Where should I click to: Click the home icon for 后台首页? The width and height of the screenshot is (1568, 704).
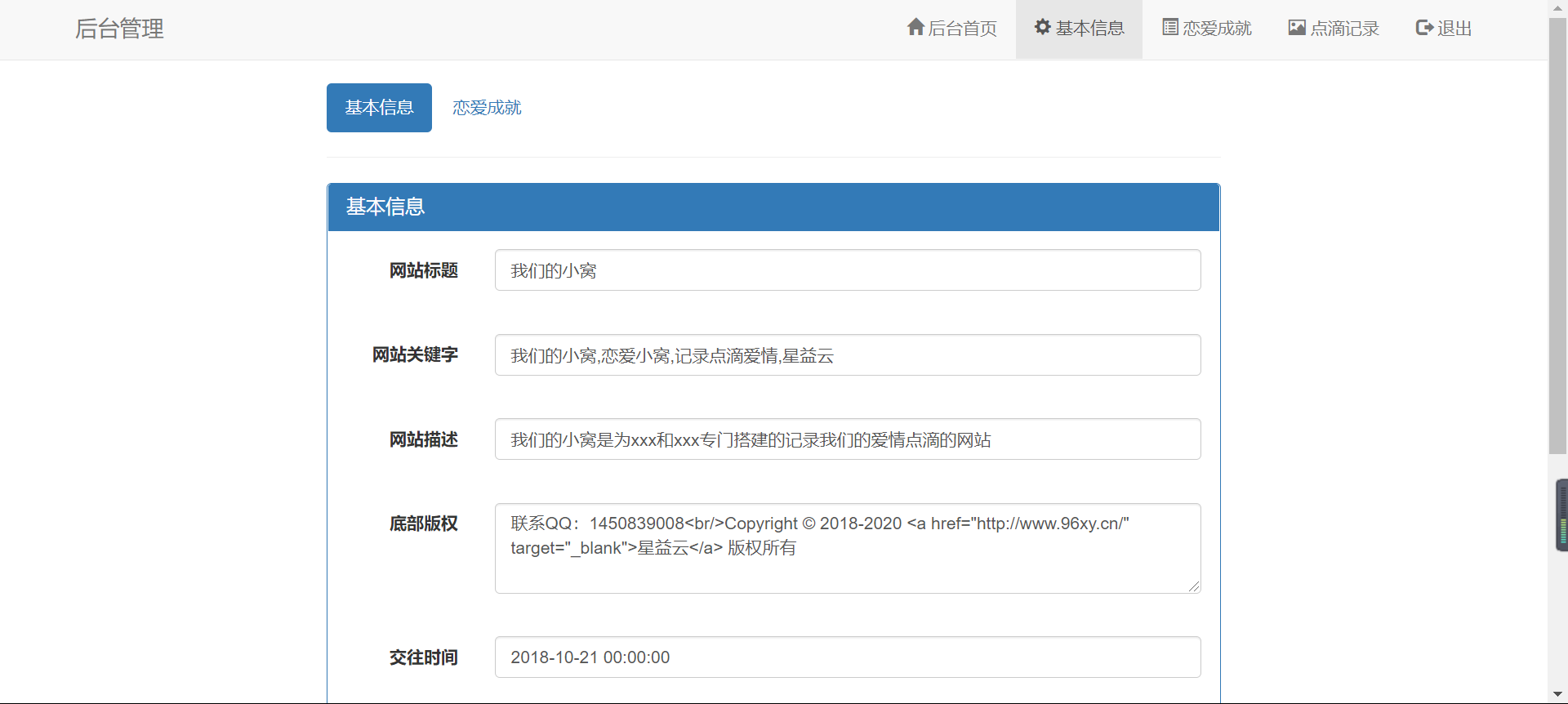pyautogui.click(x=915, y=28)
